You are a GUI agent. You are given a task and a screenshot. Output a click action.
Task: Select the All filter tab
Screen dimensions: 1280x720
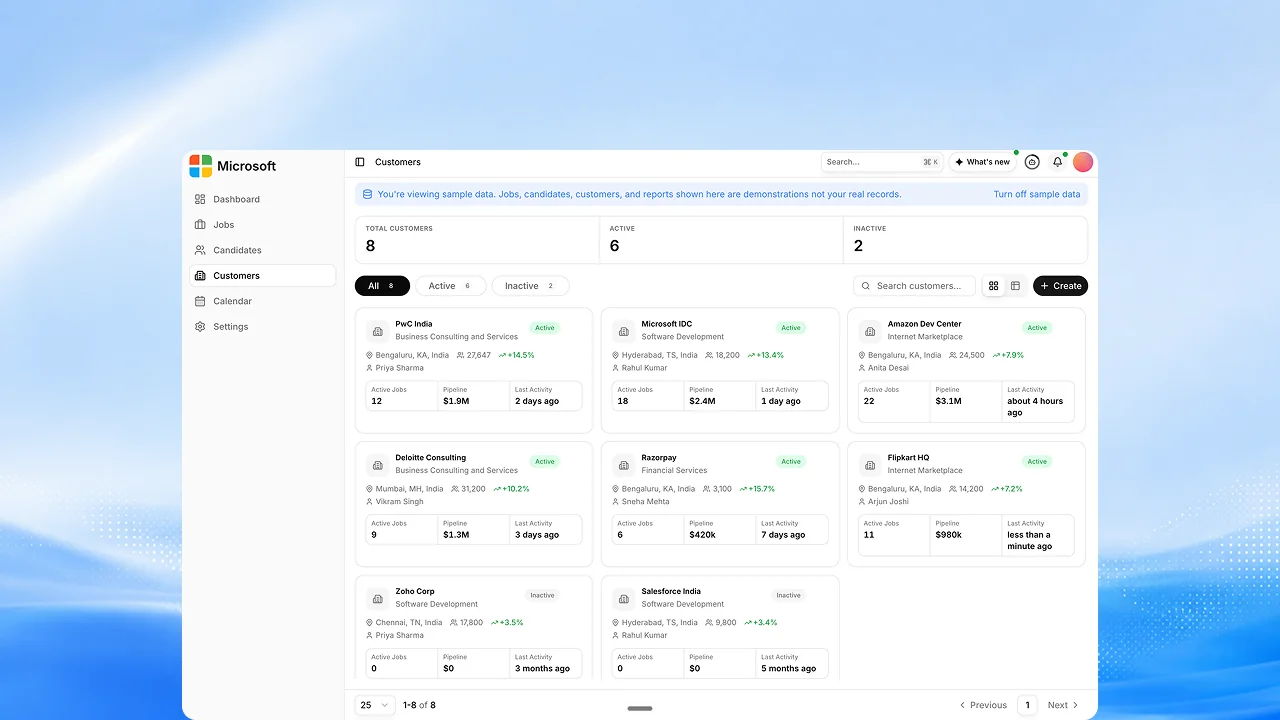(x=382, y=286)
